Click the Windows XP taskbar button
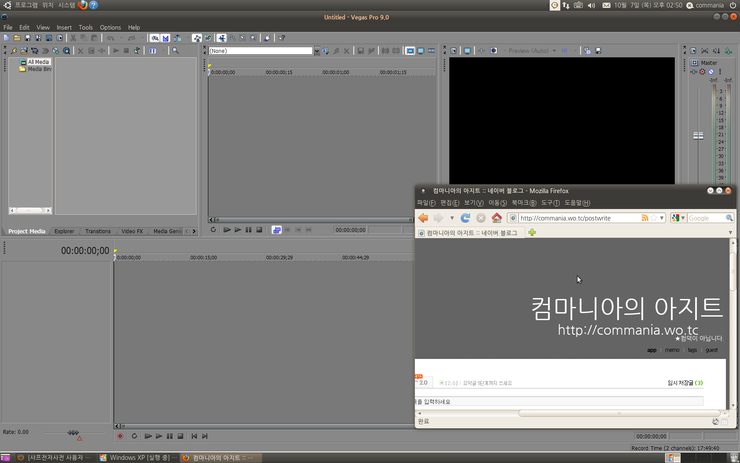This screenshot has height=463, width=740. pyautogui.click(x=136, y=457)
